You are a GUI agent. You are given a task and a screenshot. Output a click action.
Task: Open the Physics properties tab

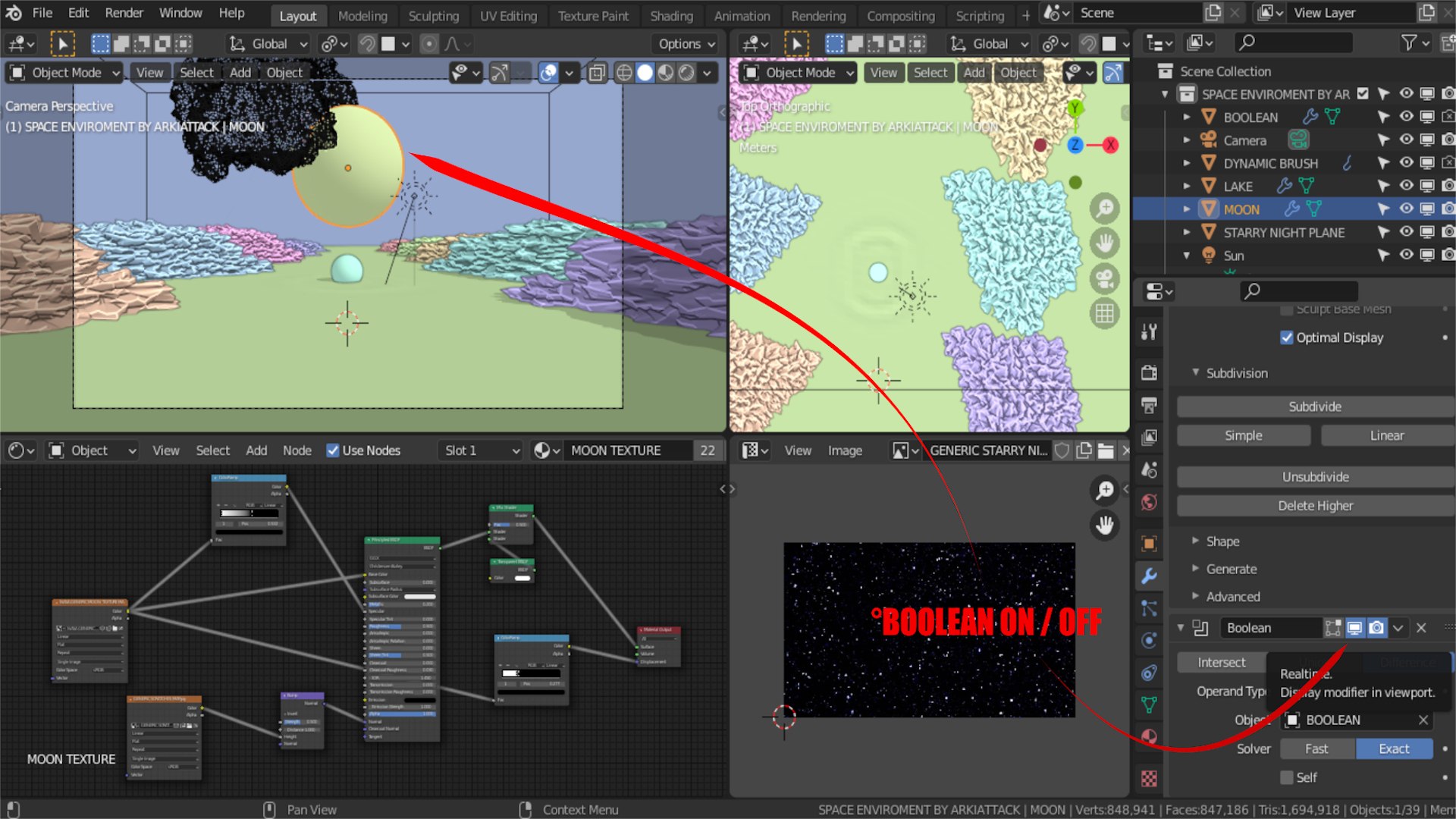click(x=1150, y=640)
